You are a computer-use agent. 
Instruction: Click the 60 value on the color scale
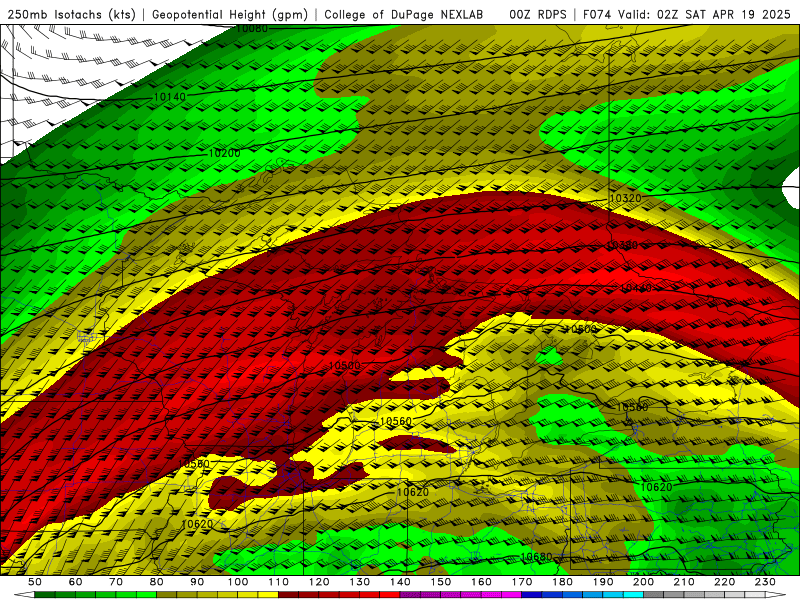(x=76, y=582)
